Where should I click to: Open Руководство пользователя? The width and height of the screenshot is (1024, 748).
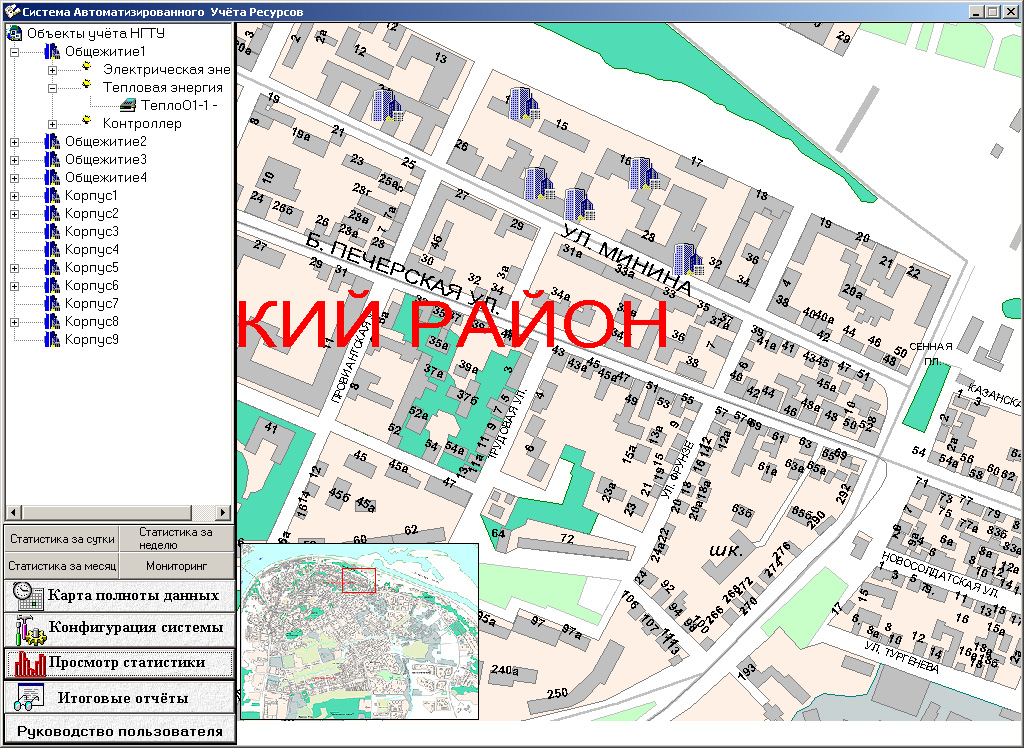tap(120, 731)
